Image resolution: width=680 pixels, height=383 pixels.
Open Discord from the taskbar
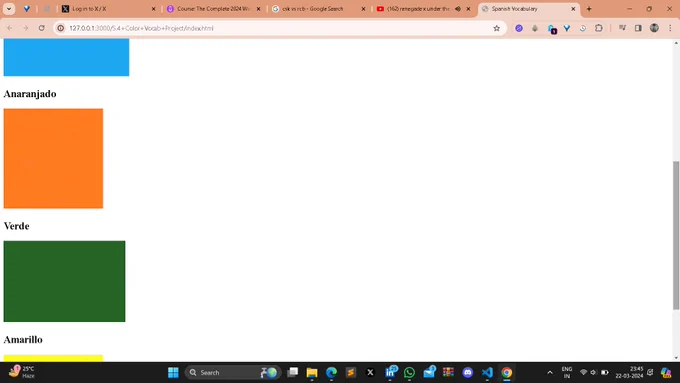click(x=468, y=372)
